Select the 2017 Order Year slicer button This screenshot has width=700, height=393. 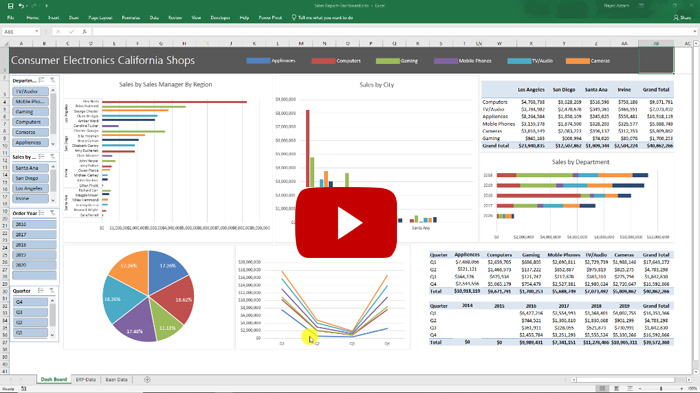click(x=34, y=234)
